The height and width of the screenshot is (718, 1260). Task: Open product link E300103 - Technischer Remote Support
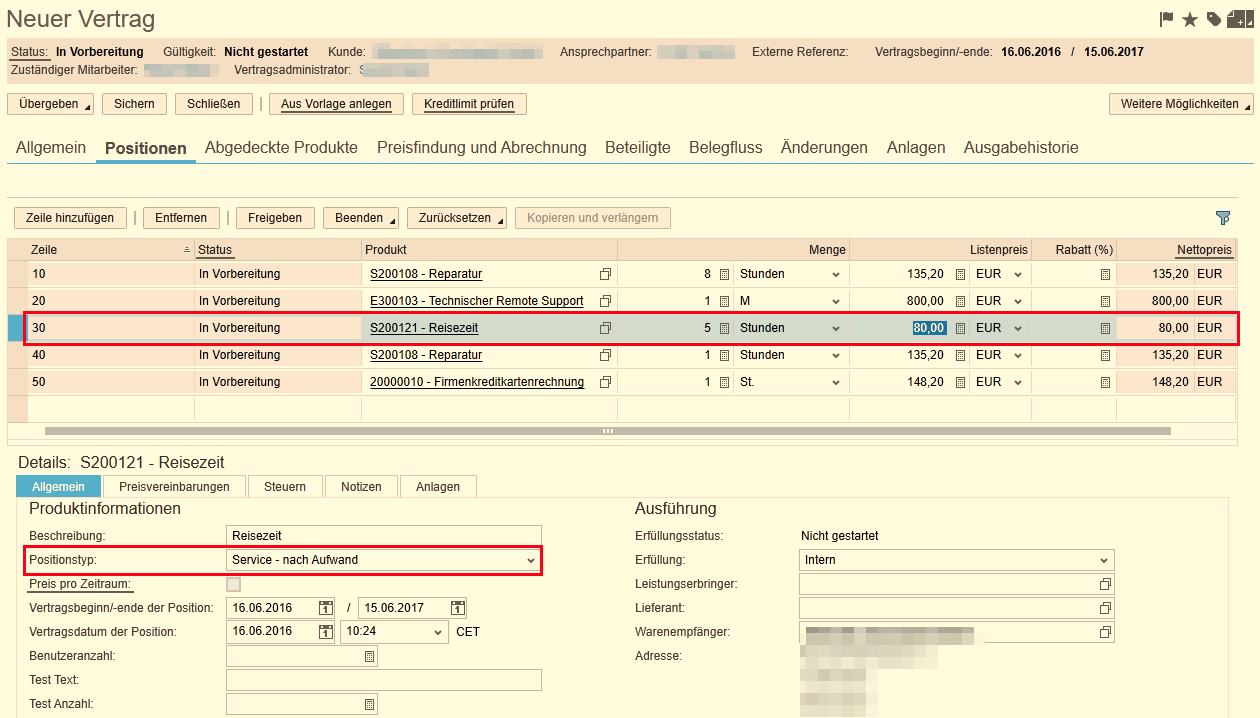pos(476,301)
